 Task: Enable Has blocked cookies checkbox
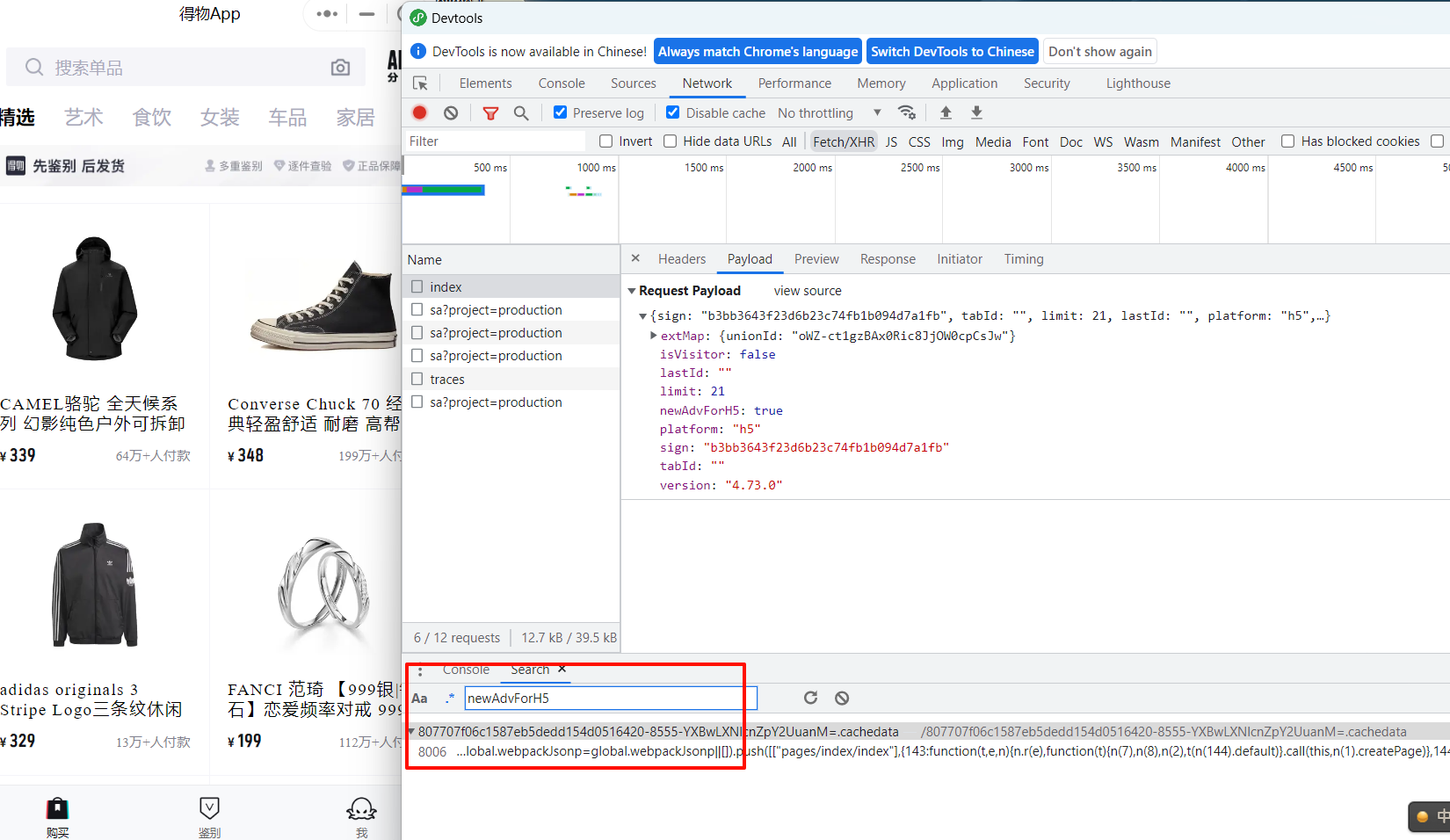click(1288, 141)
